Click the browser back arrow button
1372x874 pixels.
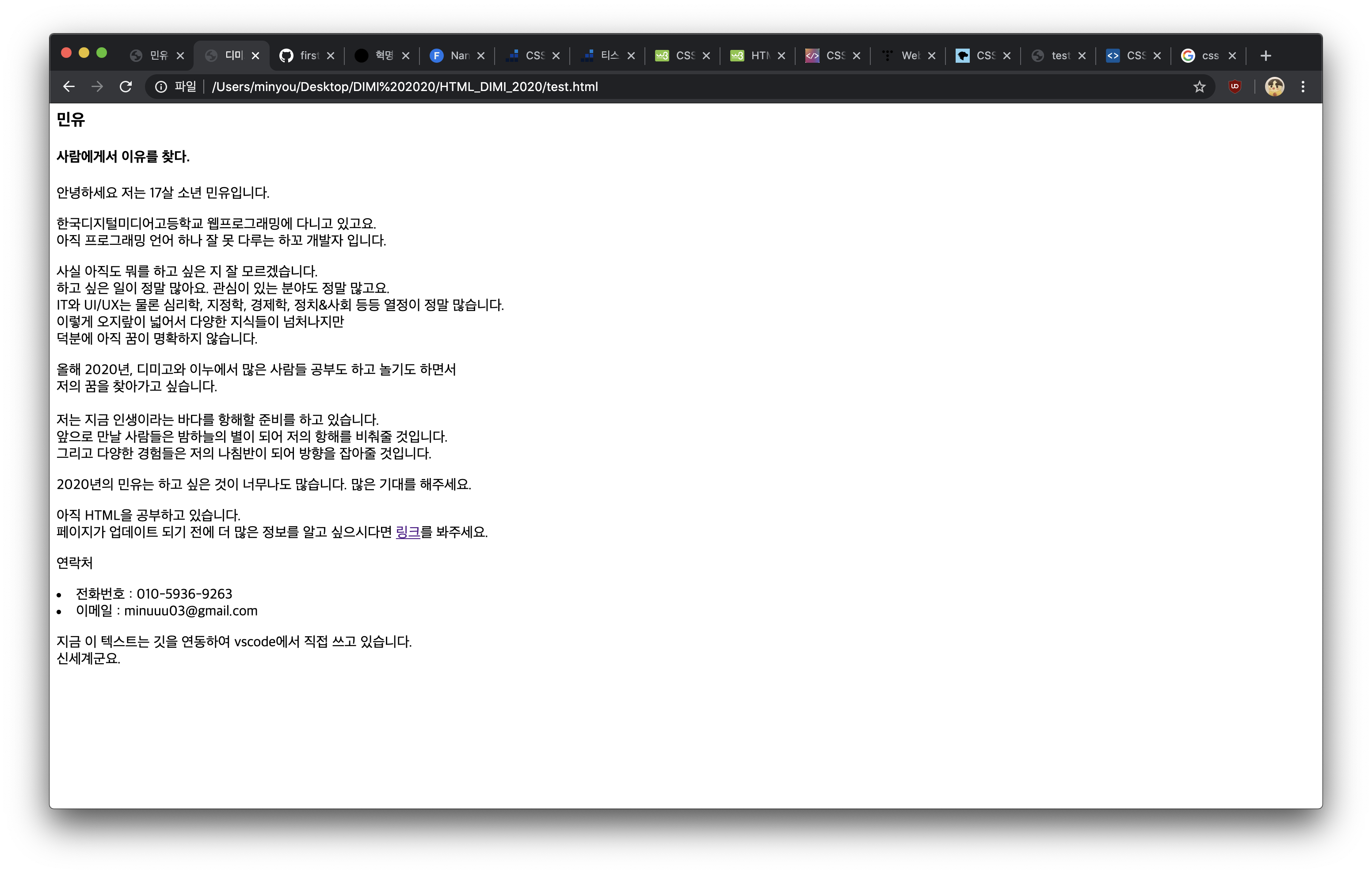[x=69, y=87]
